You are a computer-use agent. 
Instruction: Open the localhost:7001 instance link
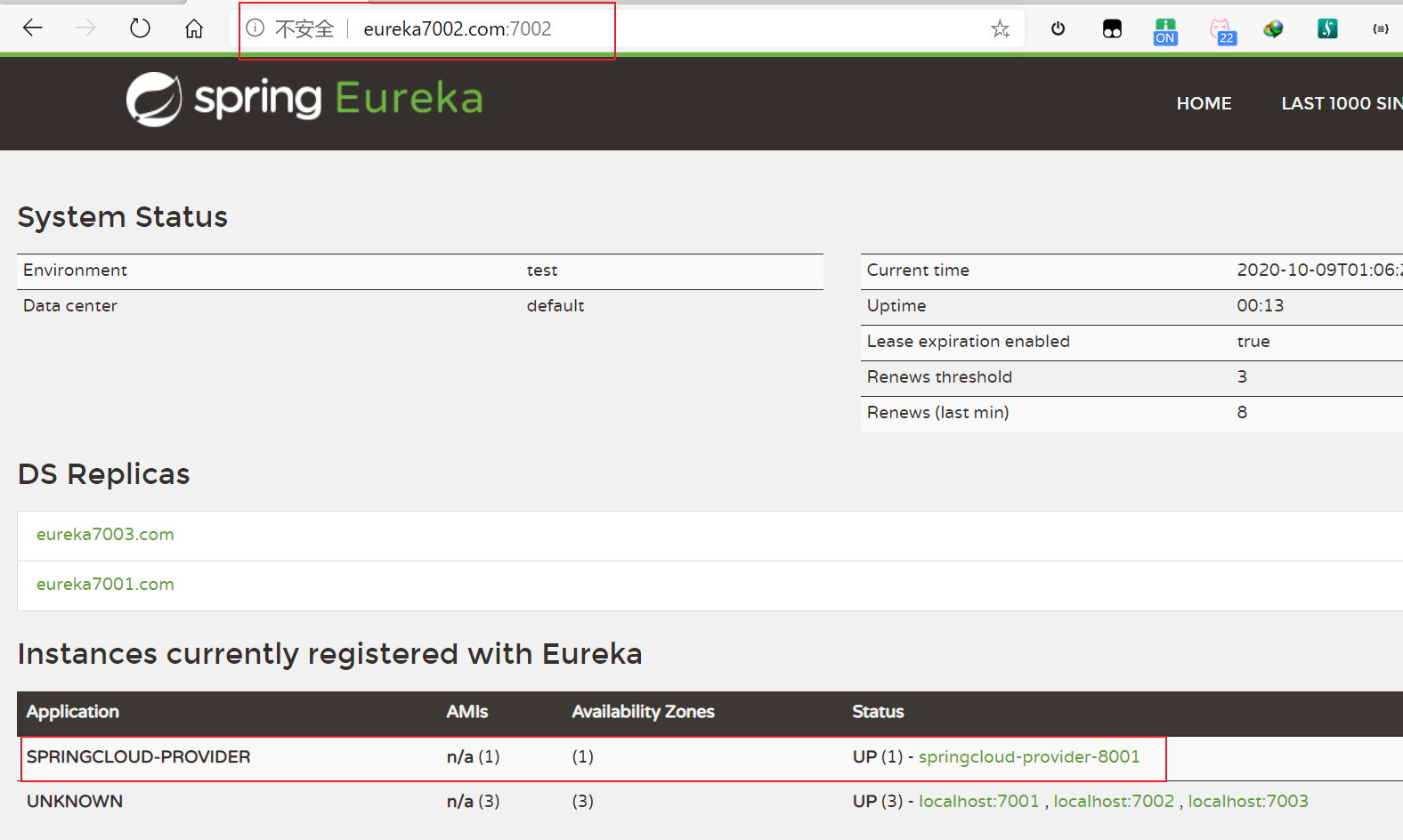(979, 801)
